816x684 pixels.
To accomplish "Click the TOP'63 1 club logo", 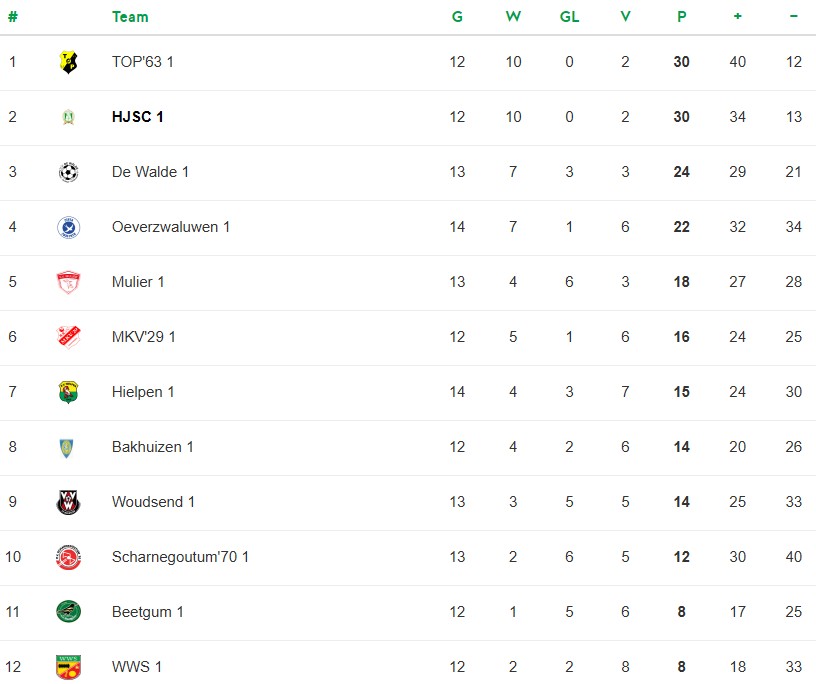I will tap(68, 62).
